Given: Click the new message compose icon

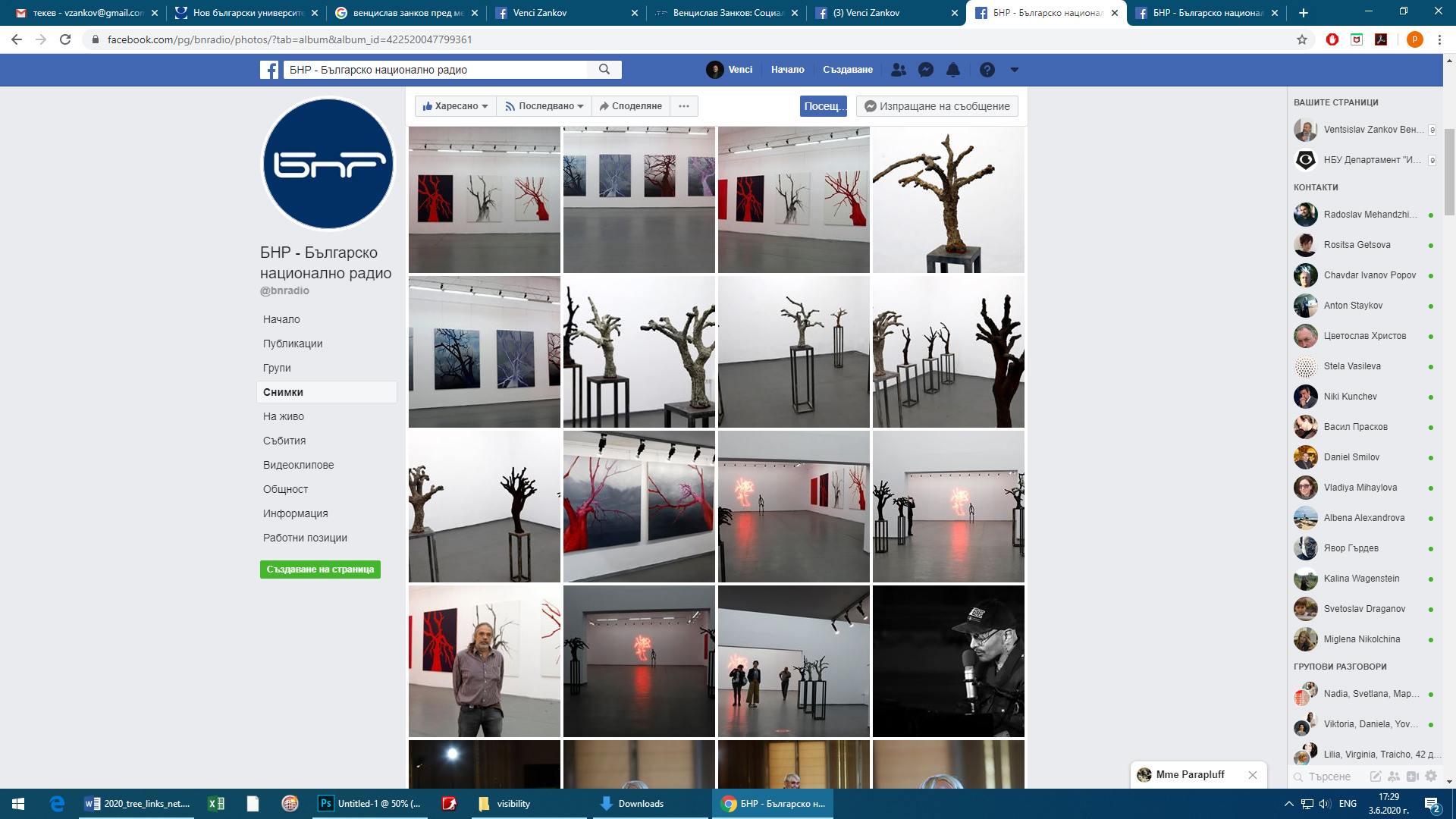Looking at the screenshot, I should [1375, 777].
